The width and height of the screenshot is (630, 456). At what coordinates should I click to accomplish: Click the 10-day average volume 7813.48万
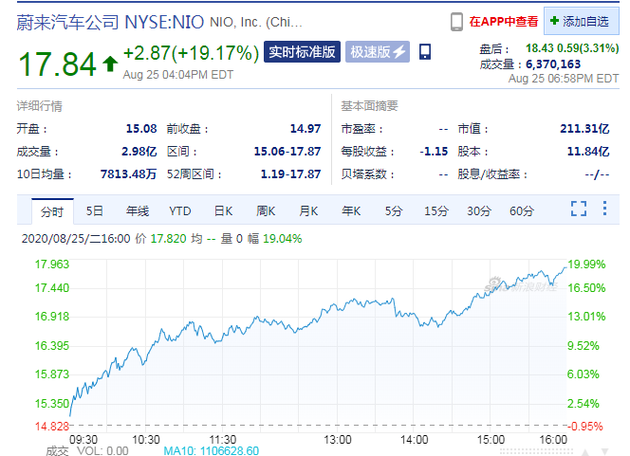tap(128, 174)
